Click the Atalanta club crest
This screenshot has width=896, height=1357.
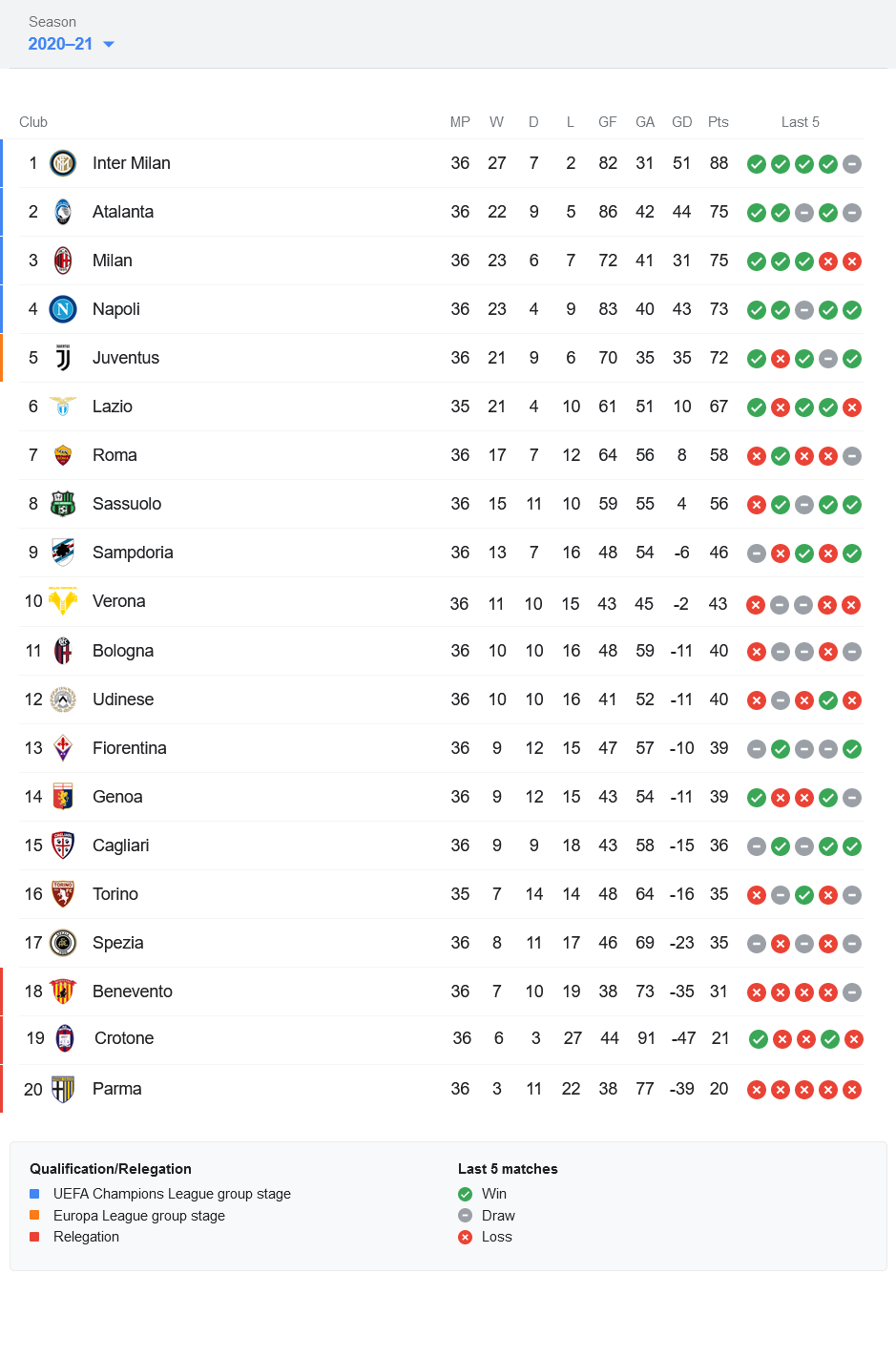click(x=63, y=212)
